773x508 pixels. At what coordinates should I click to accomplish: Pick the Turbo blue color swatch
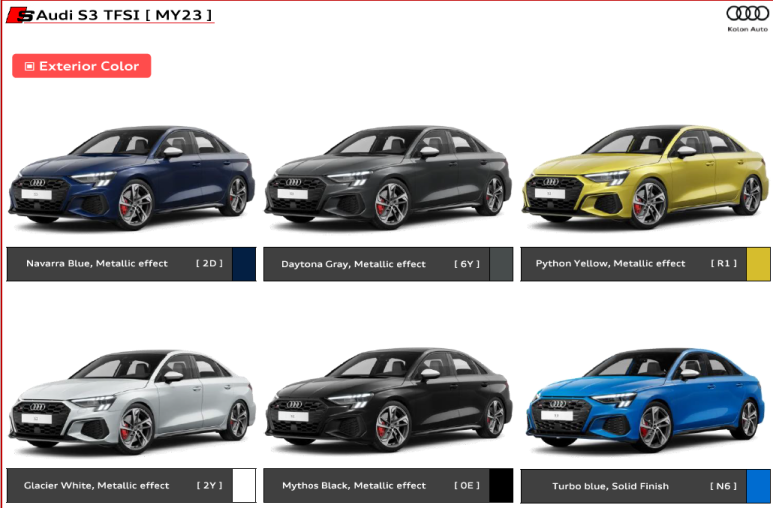pyautogui.click(x=758, y=486)
